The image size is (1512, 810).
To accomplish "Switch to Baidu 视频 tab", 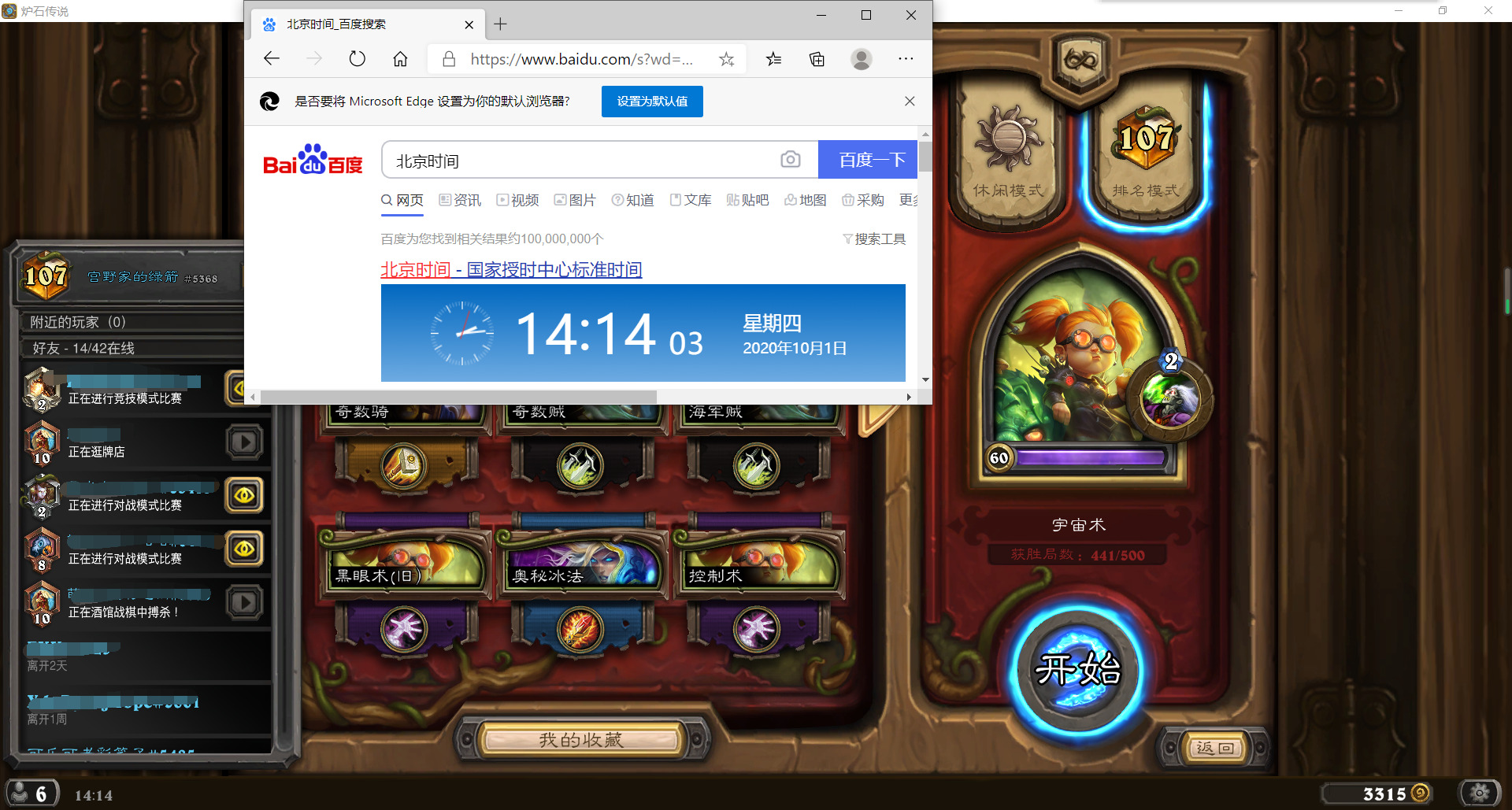I will coord(517,200).
